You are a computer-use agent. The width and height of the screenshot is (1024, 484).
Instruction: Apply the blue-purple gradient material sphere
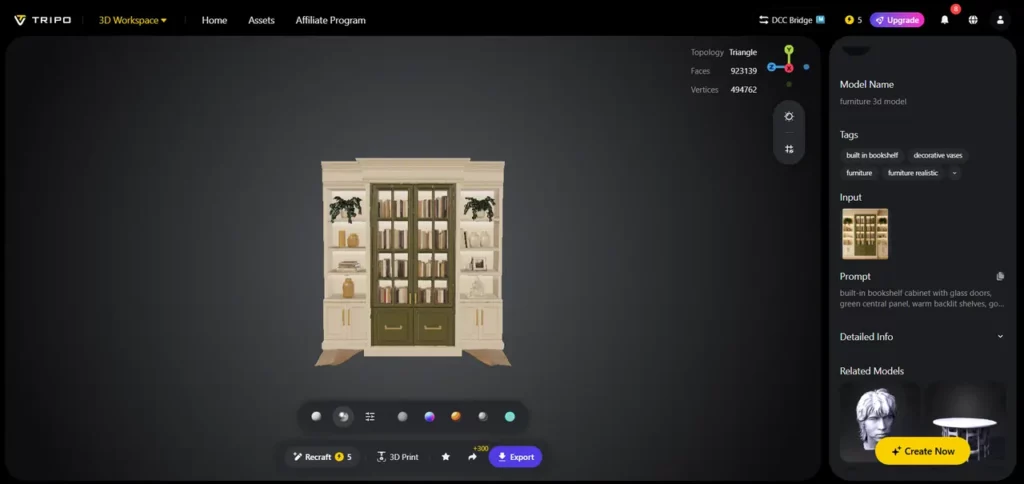(x=429, y=417)
